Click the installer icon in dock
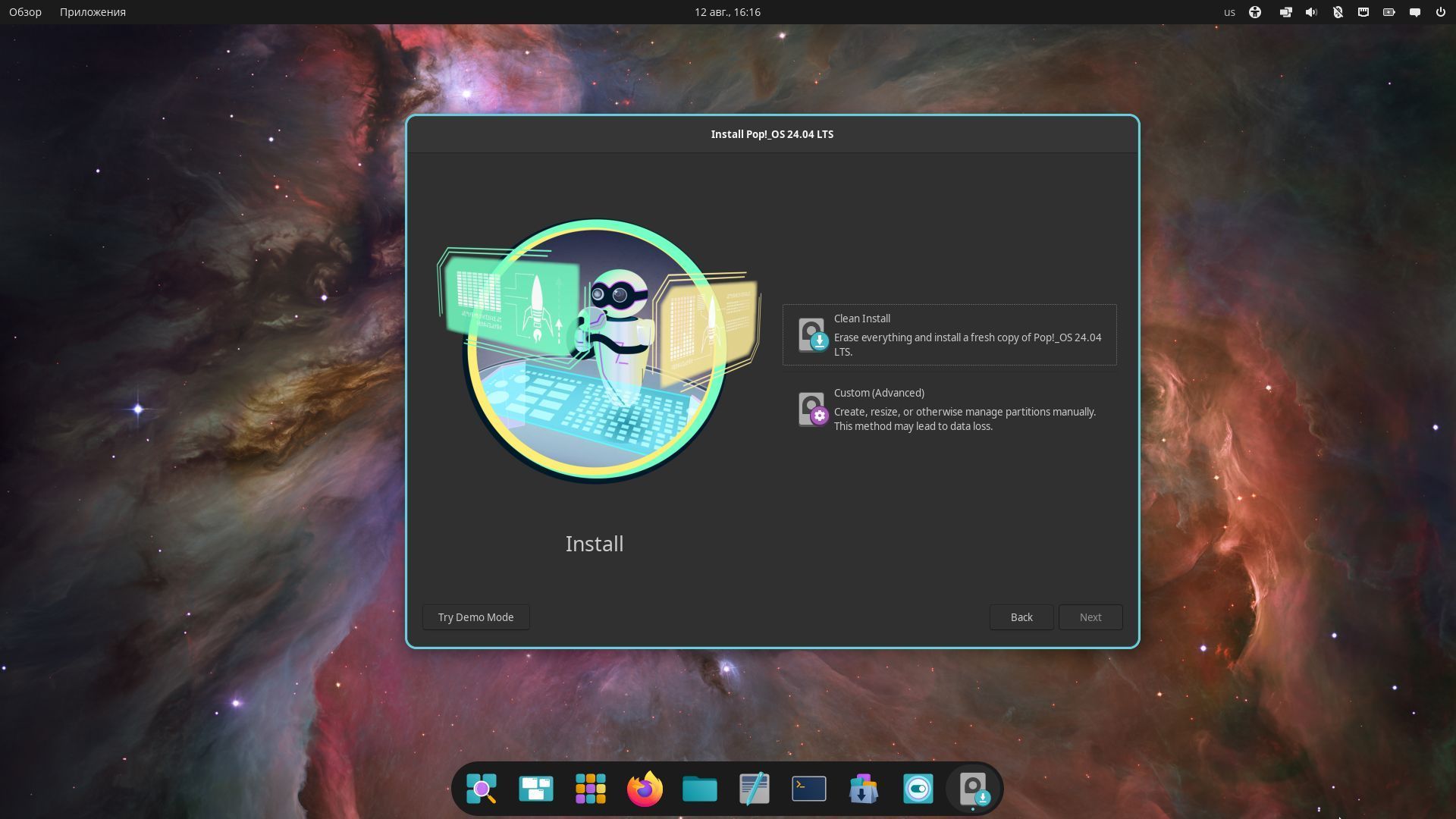 (973, 789)
